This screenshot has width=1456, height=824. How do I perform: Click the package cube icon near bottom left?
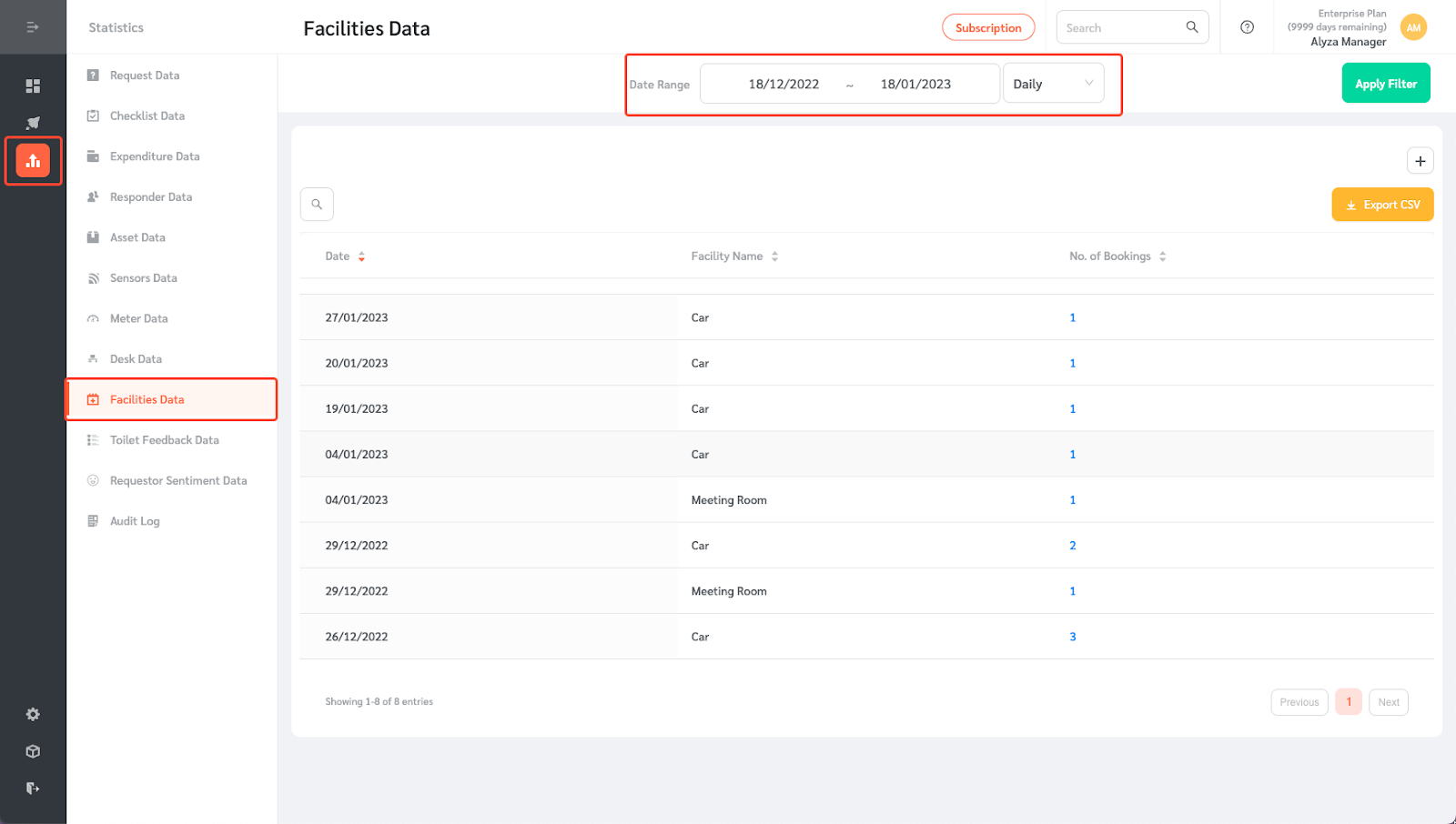tap(33, 751)
